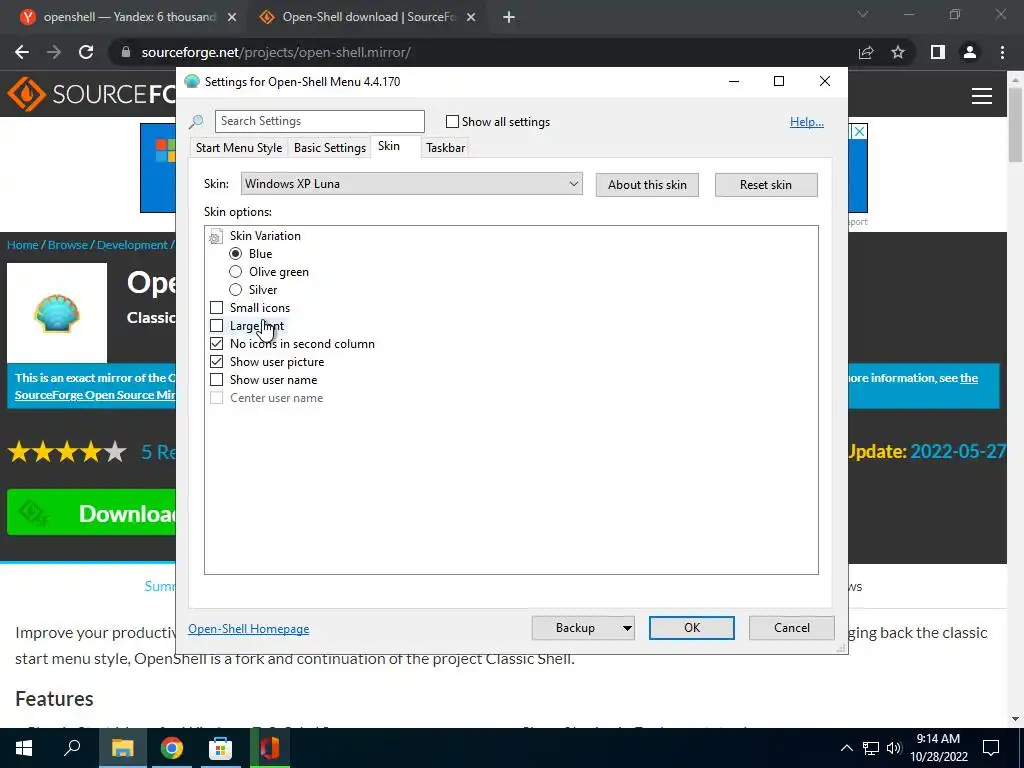
Task: Open Chrome side panel icon
Action: [938, 52]
